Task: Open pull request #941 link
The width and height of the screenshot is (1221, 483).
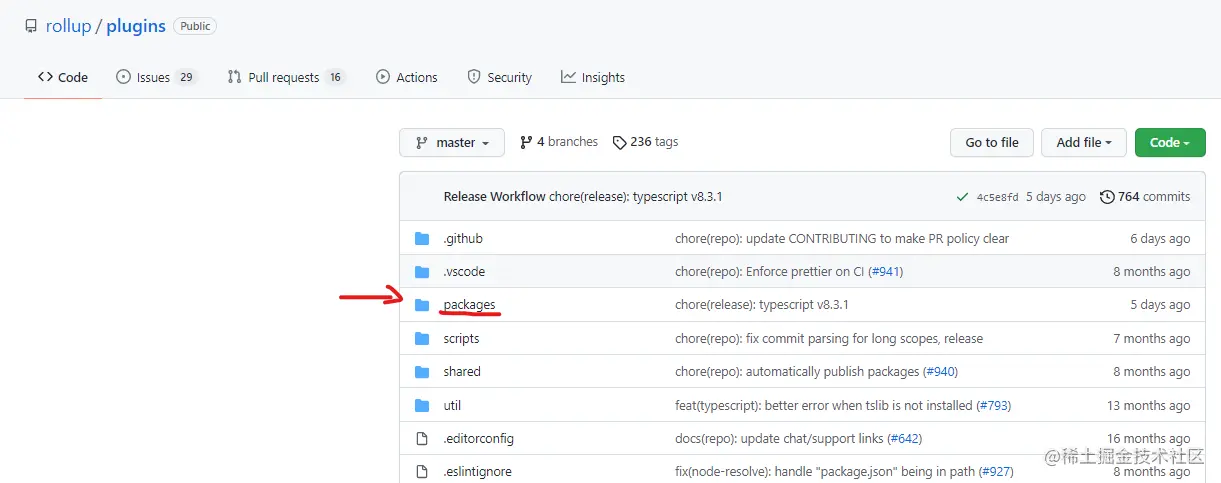Action: point(885,272)
